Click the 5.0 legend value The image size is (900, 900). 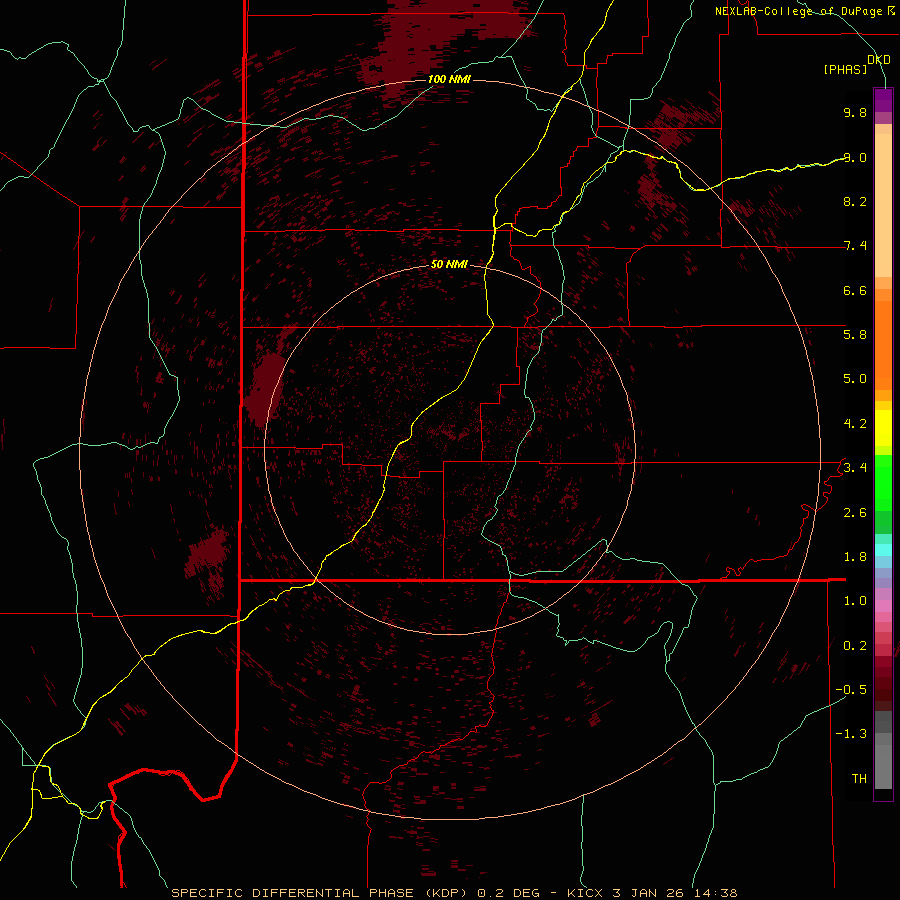tap(855, 379)
